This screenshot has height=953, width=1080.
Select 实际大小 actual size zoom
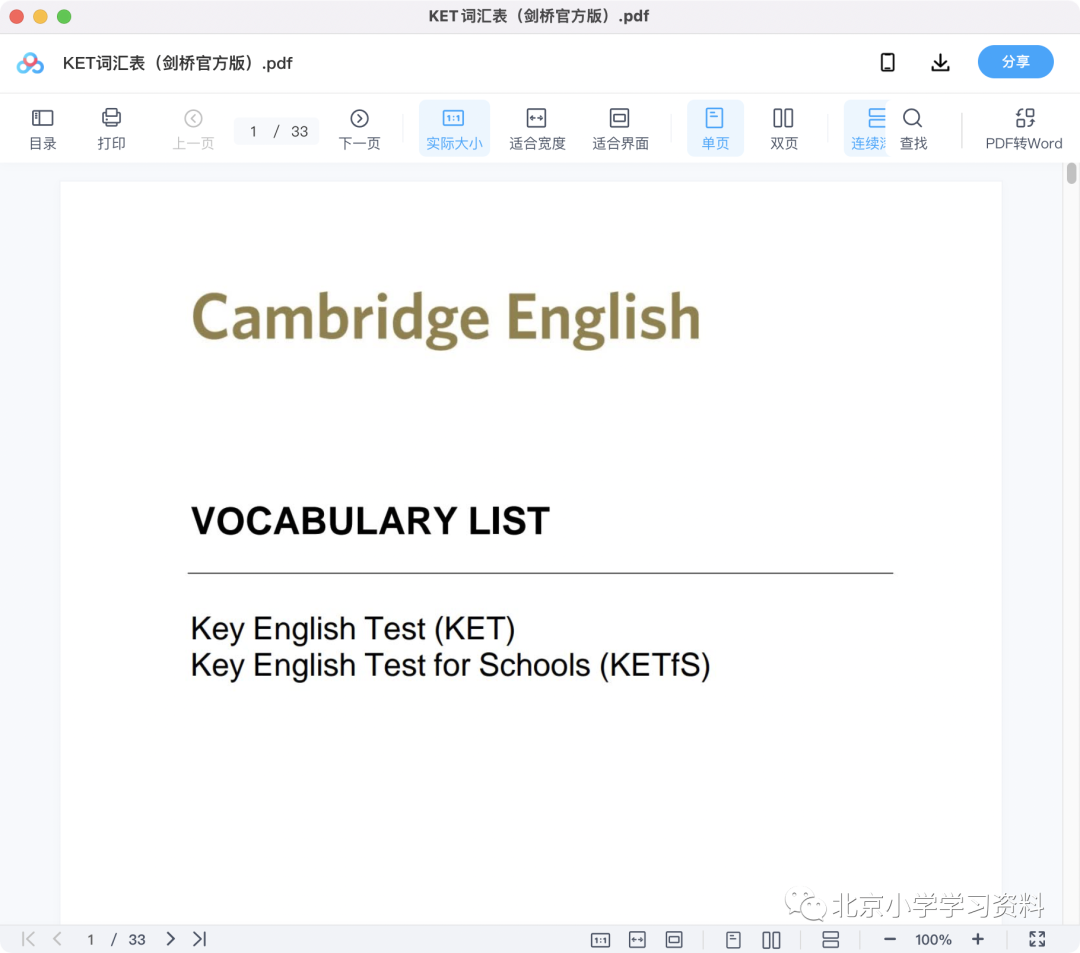click(454, 128)
